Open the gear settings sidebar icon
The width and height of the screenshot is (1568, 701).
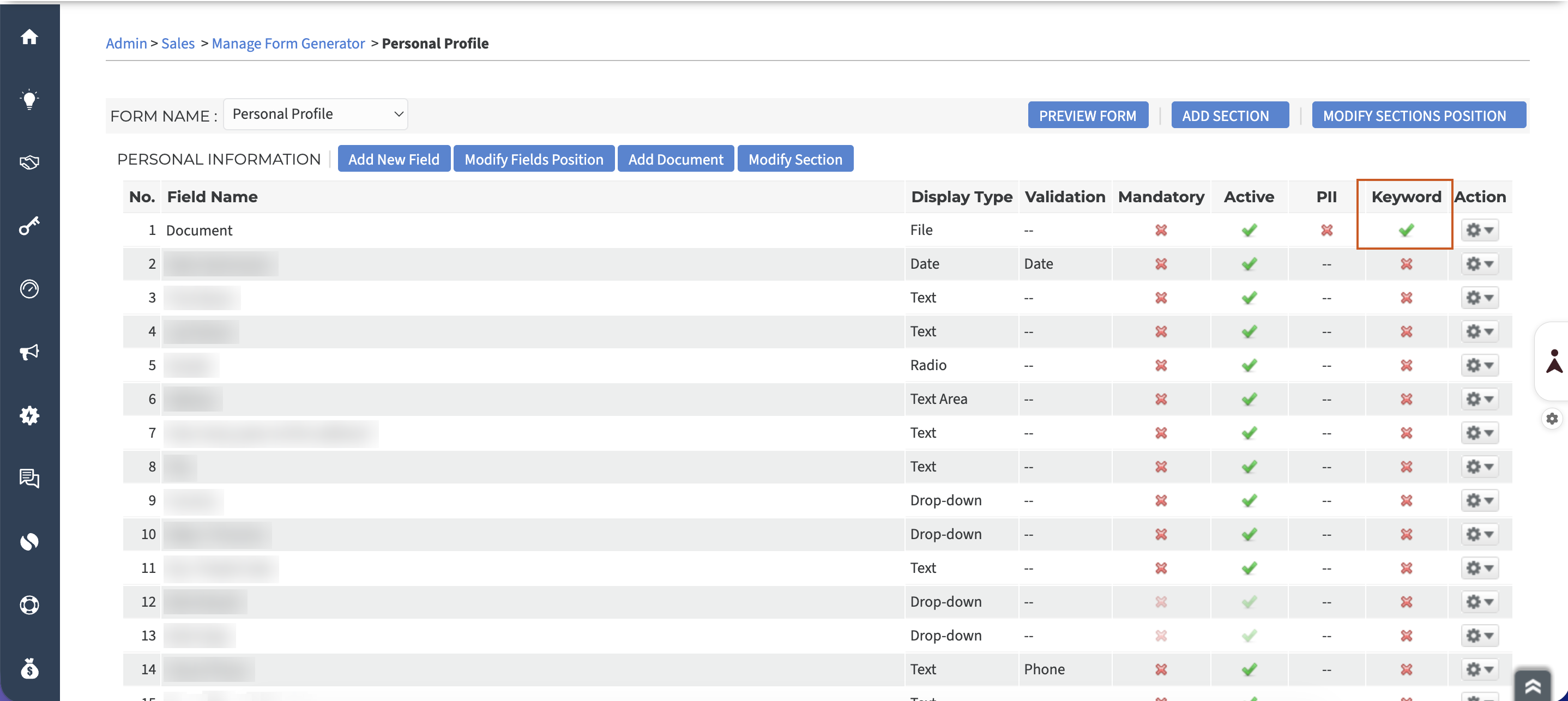(x=29, y=415)
